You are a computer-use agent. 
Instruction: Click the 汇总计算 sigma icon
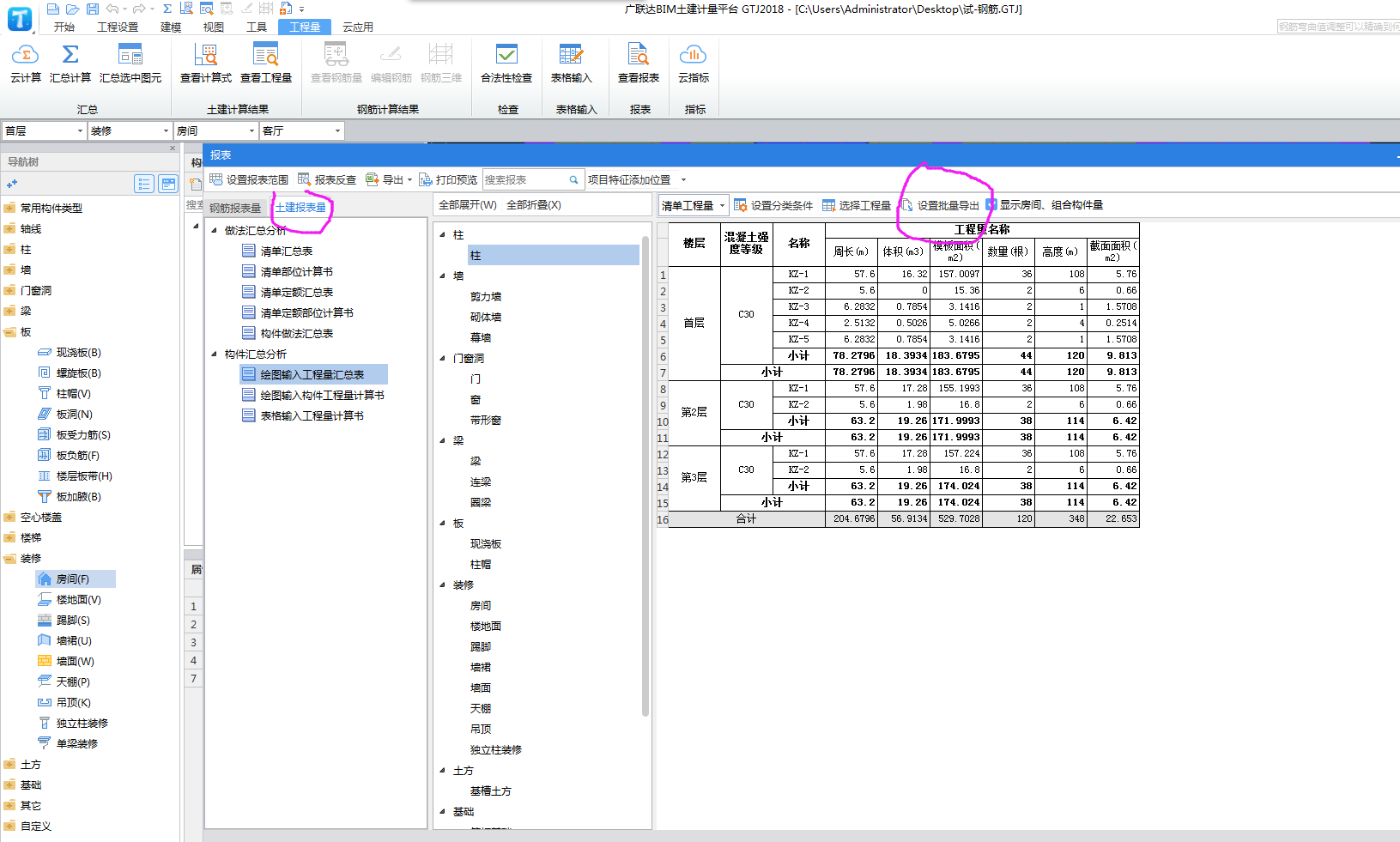pyautogui.click(x=70, y=55)
